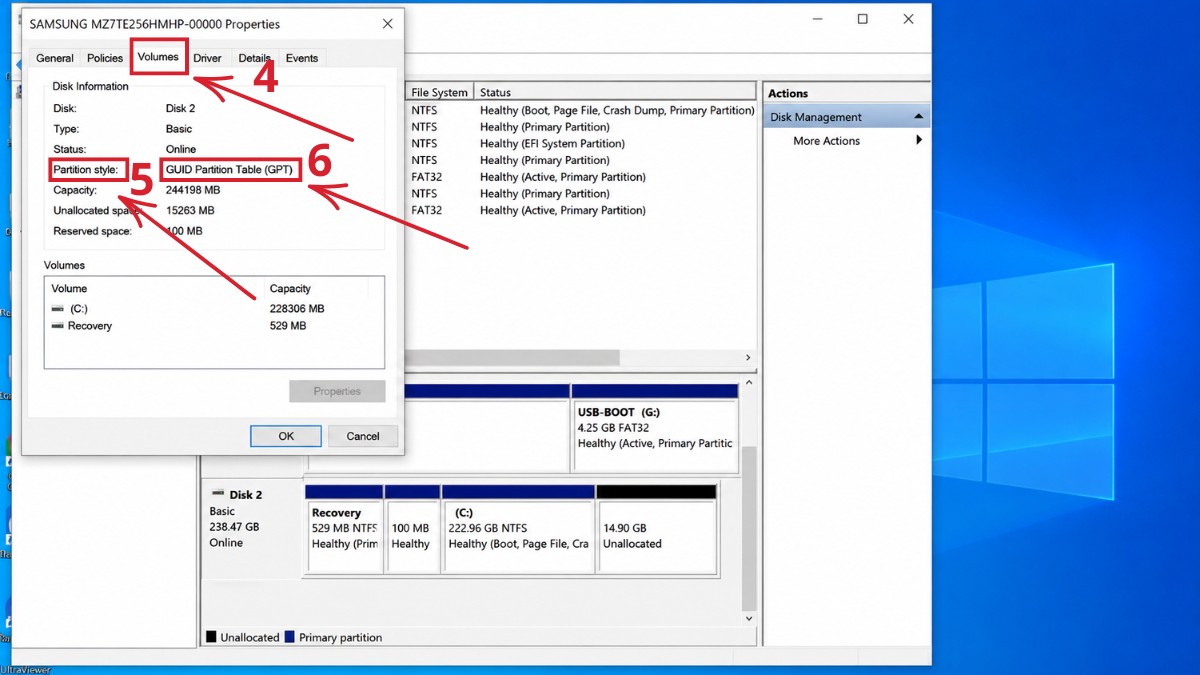1200x675 pixels.
Task: Select the Healthy (Boot, Page File, Crash Dump) row
Action: (x=581, y=111)
